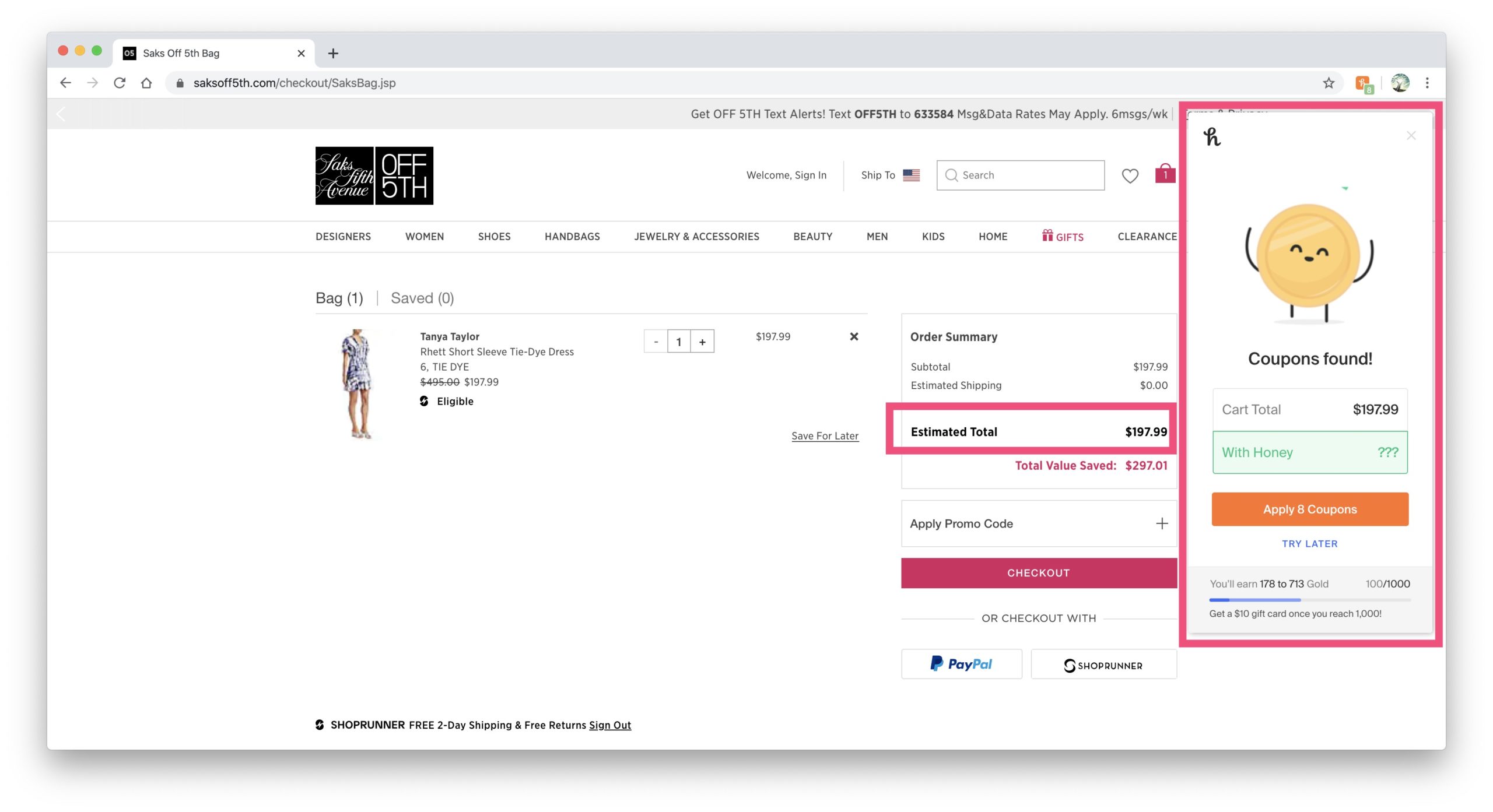The image size is (1493, 812).
Task: Open the BEAUTY menu
Action: click(812, 237)
